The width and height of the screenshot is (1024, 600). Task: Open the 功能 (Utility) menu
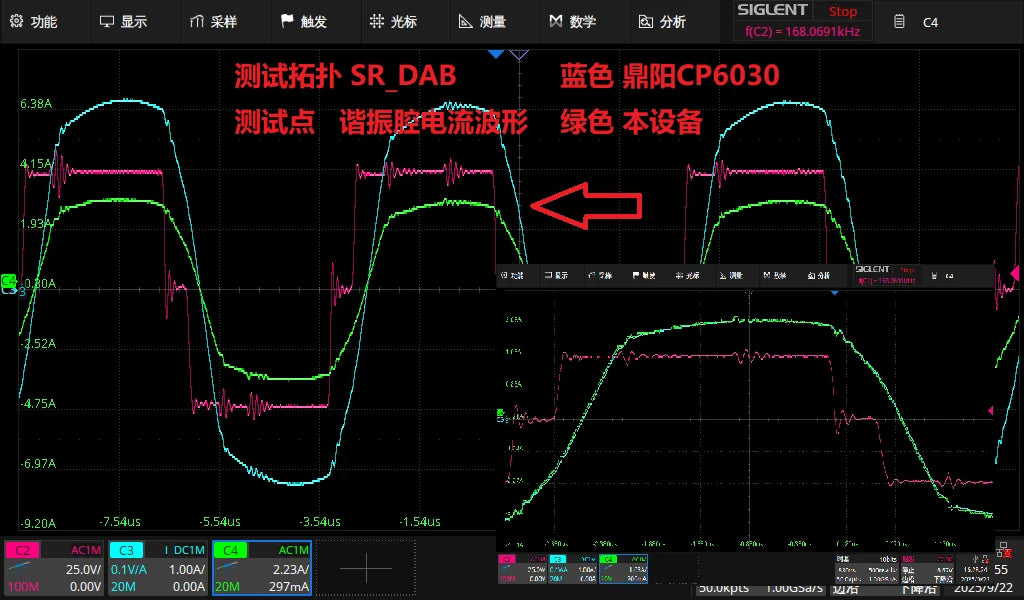tap(34, 22)
